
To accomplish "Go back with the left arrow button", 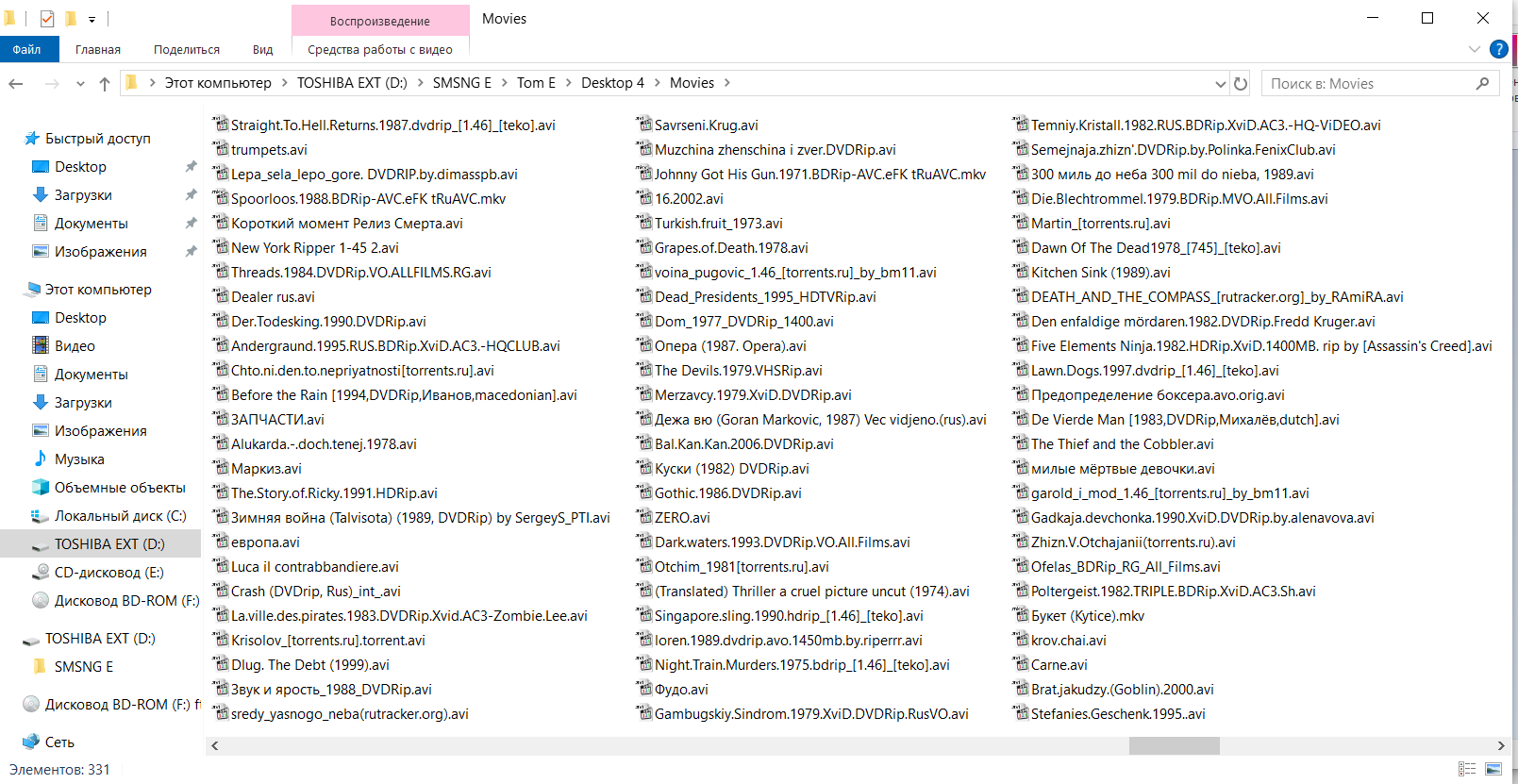I will [x=16, y=84].
